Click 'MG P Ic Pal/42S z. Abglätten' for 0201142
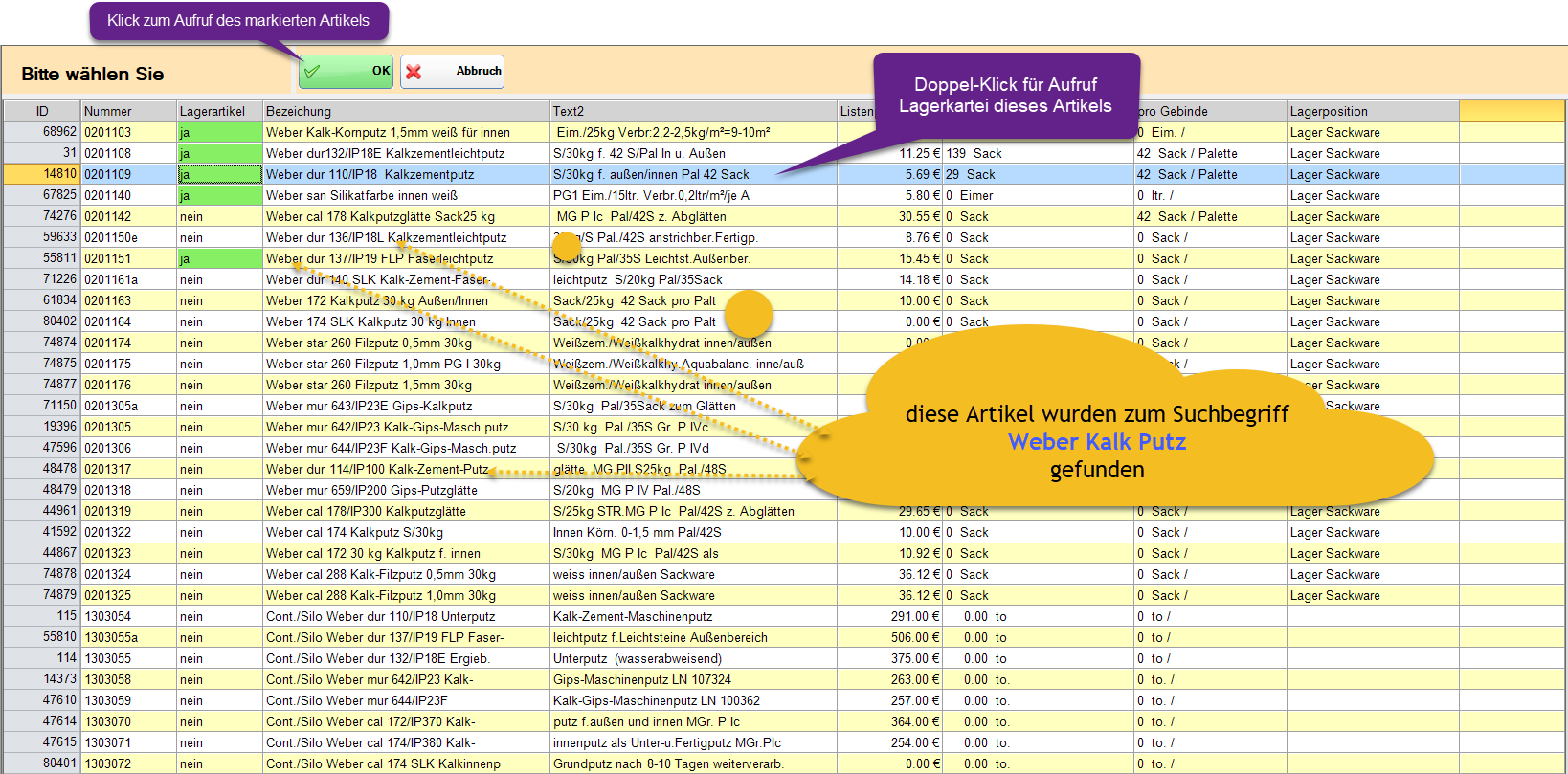Screen dimensions: 1568x774 point(694,216)
